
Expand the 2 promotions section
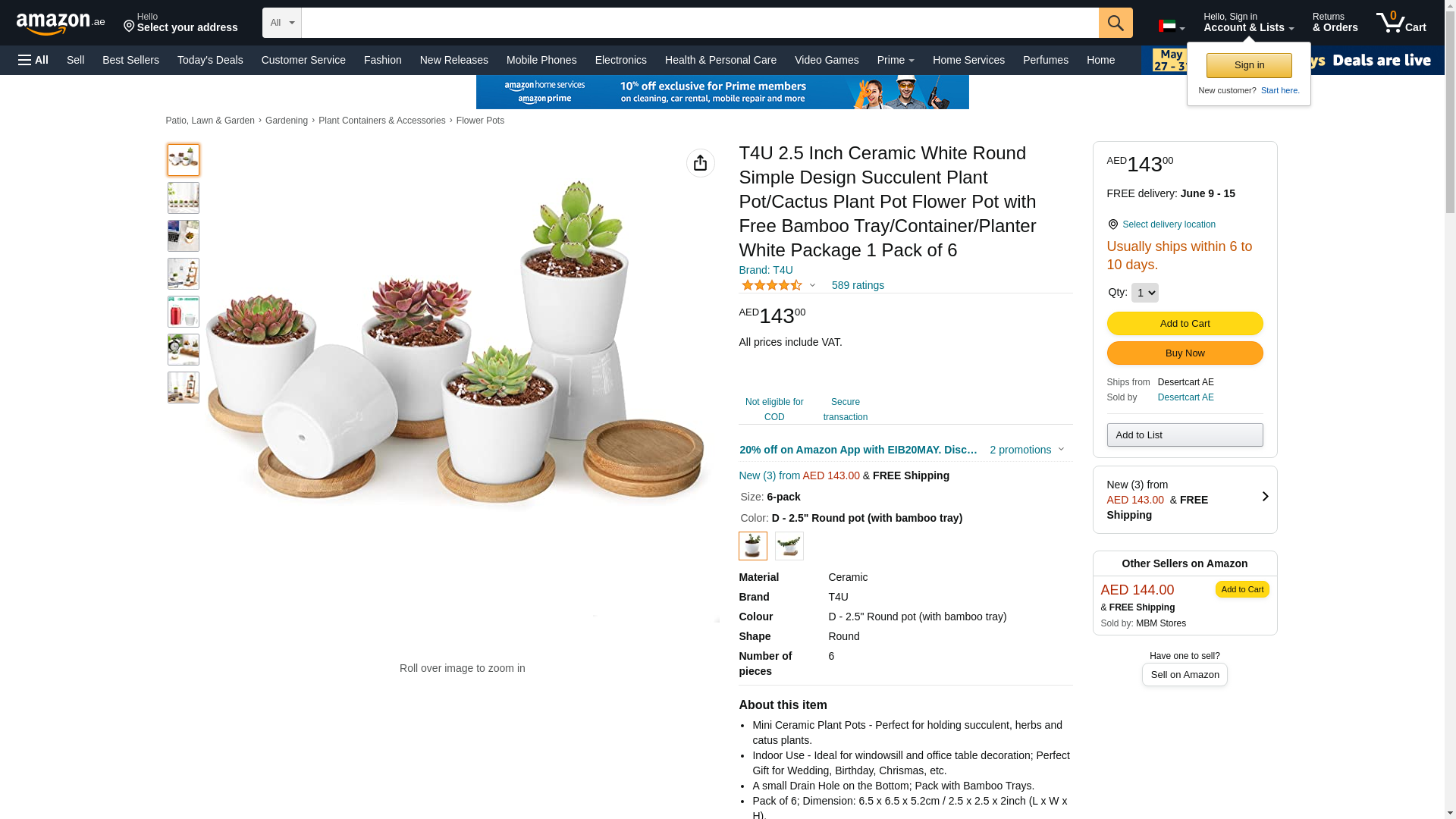click(x=1027, y=450)
